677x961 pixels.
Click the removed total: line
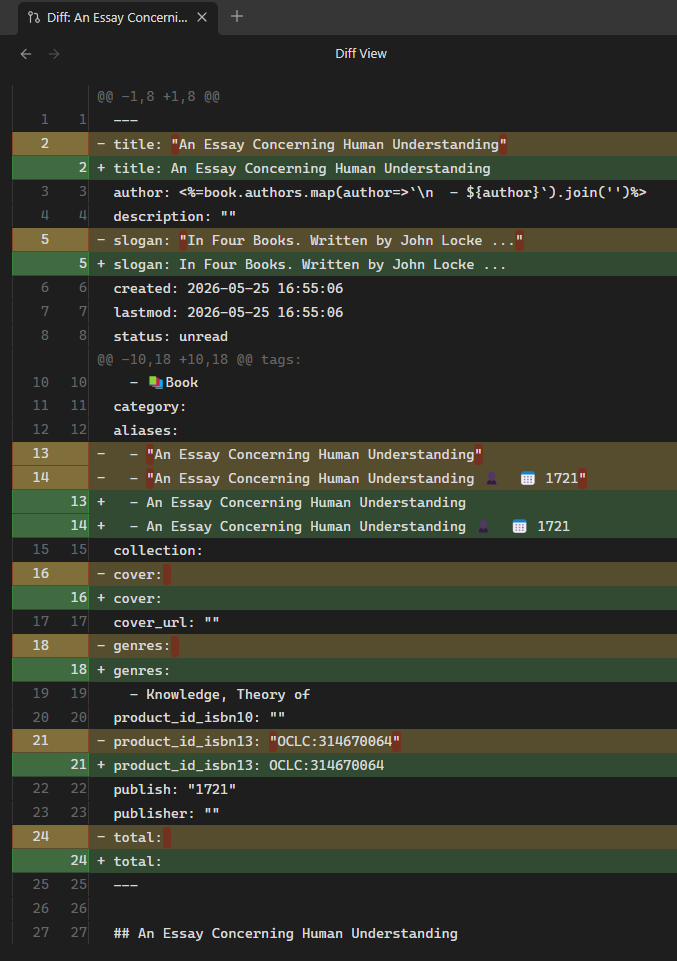(x=344, y=837)
